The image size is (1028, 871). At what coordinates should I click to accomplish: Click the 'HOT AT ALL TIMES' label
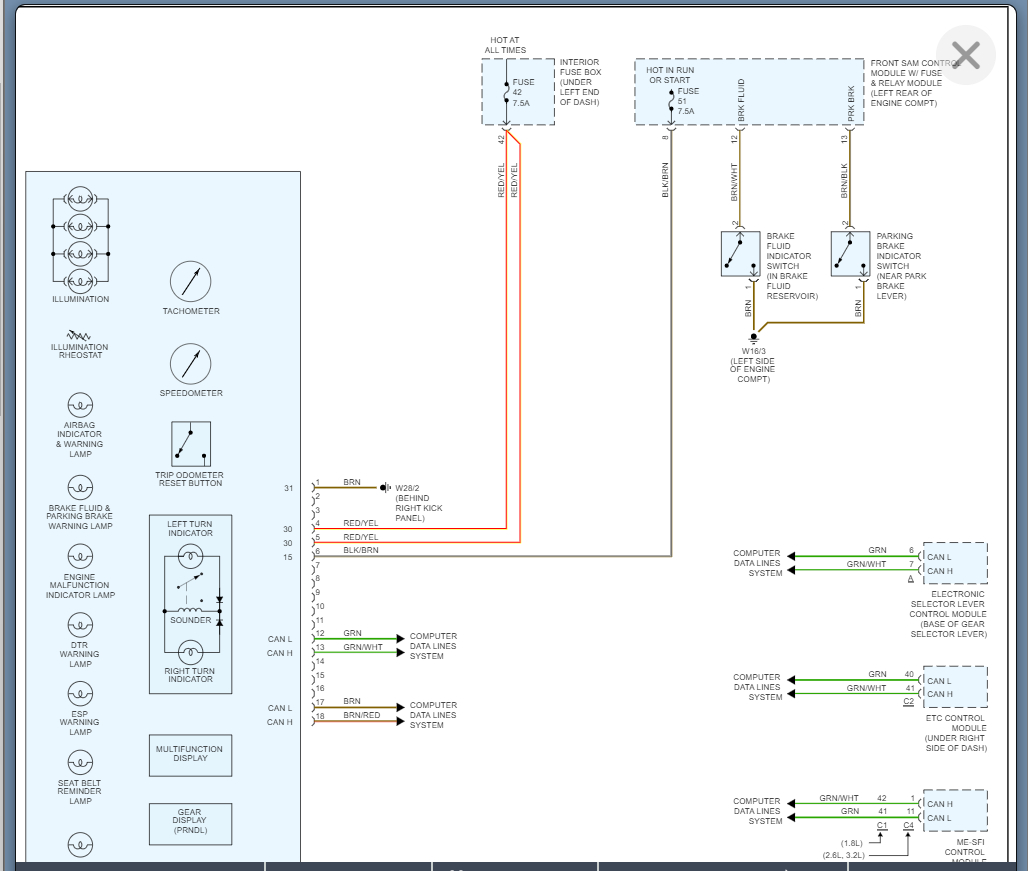point(505,45)
